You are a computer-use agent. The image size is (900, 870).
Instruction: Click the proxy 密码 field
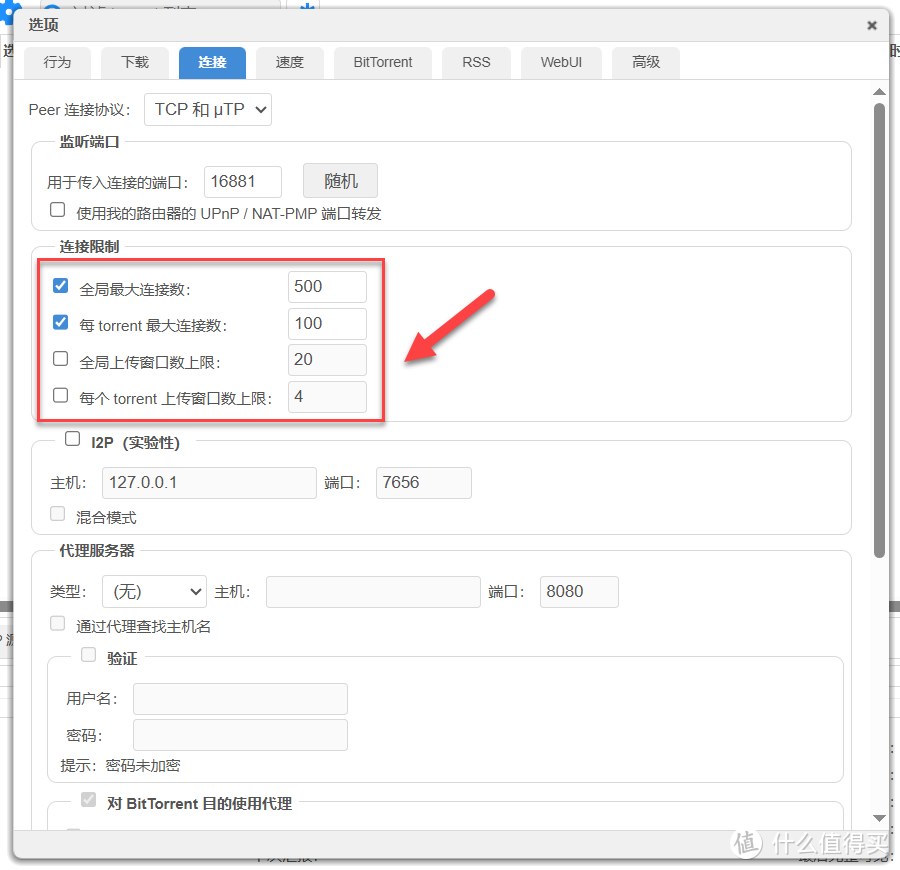point(240,735)
